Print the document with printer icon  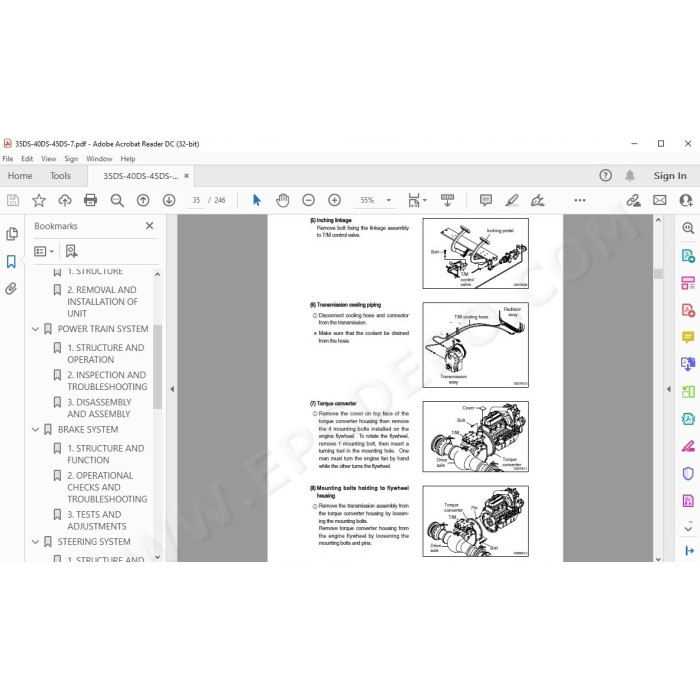click(91, 200)
